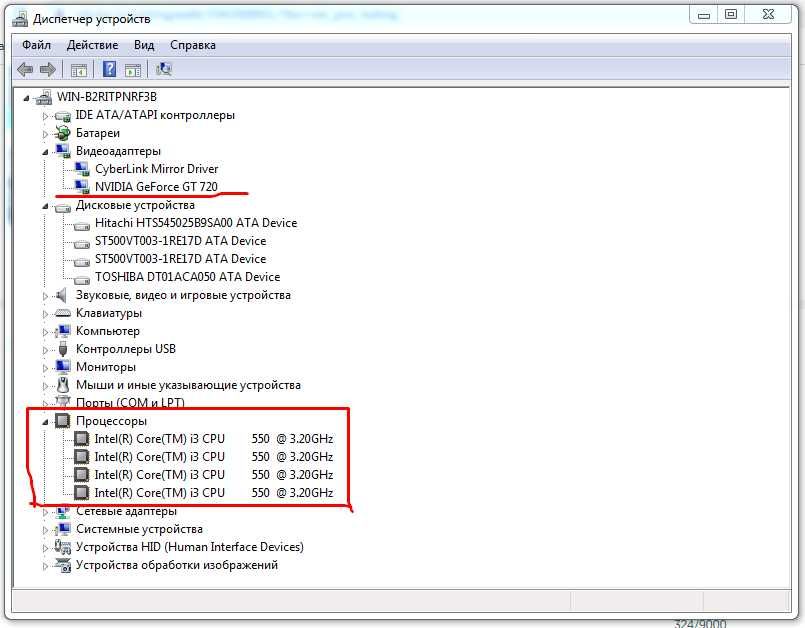Click the Устройства обработки изображений camera icon
Viewport: 805px width, 628px height.
point(63,565)
